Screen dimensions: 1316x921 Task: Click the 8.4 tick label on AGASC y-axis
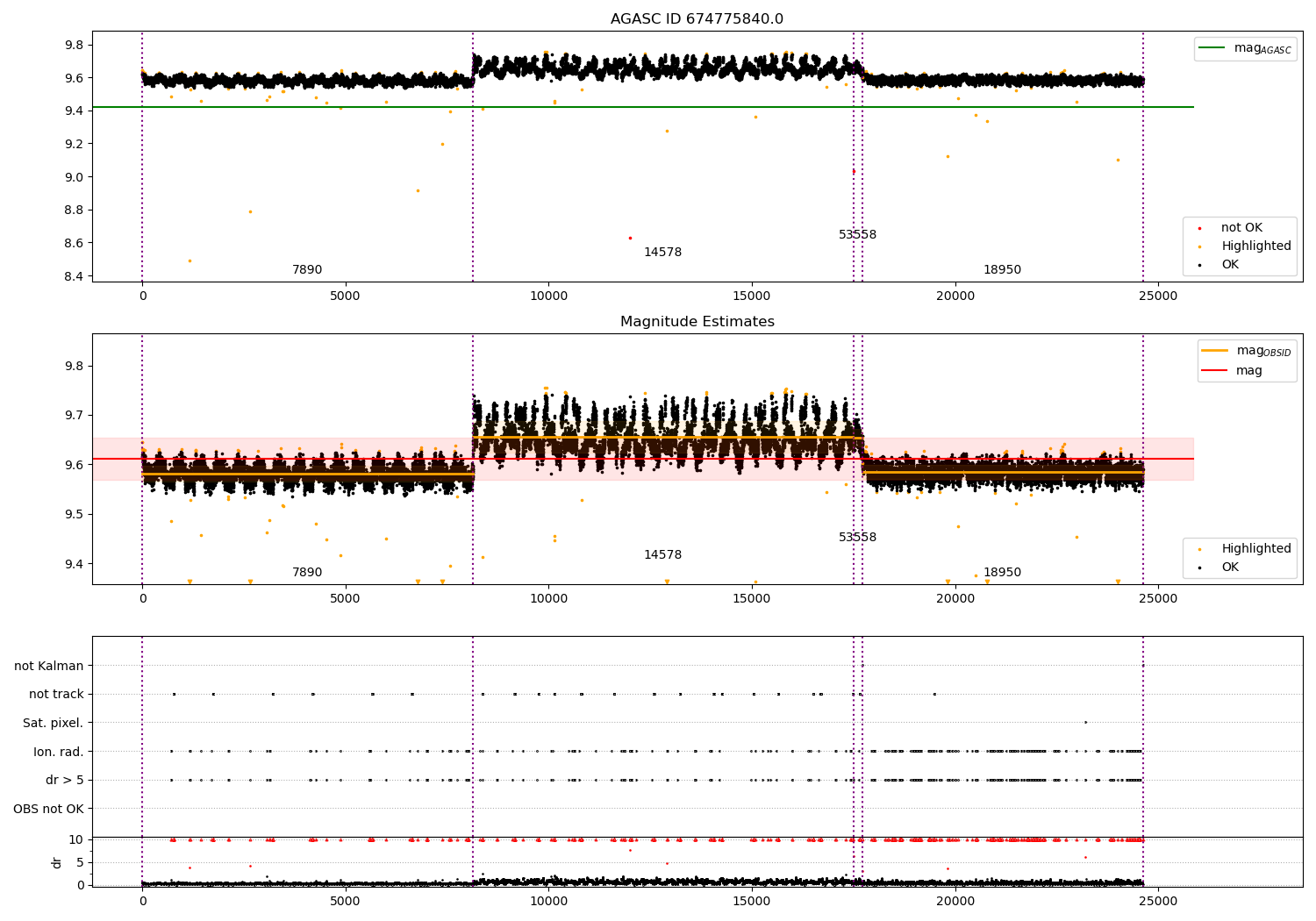click(x=75, y=276)
